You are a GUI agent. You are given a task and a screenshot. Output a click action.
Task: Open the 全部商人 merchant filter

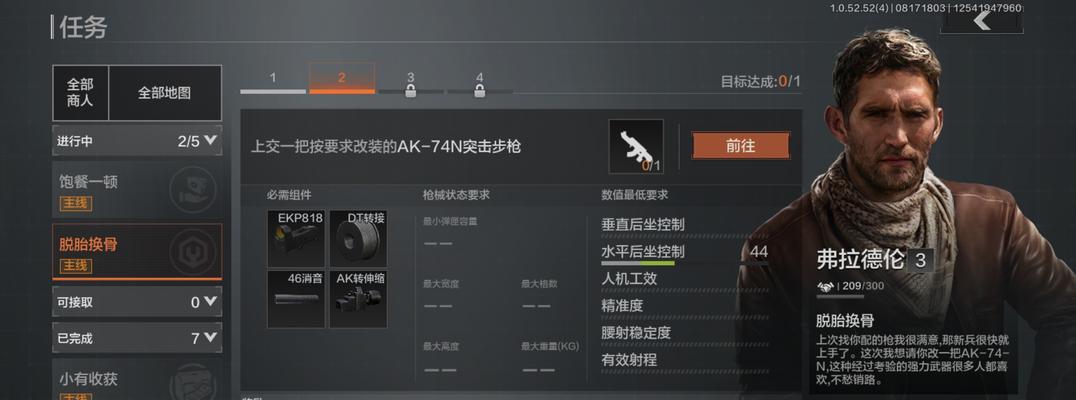tap(80, 93)
